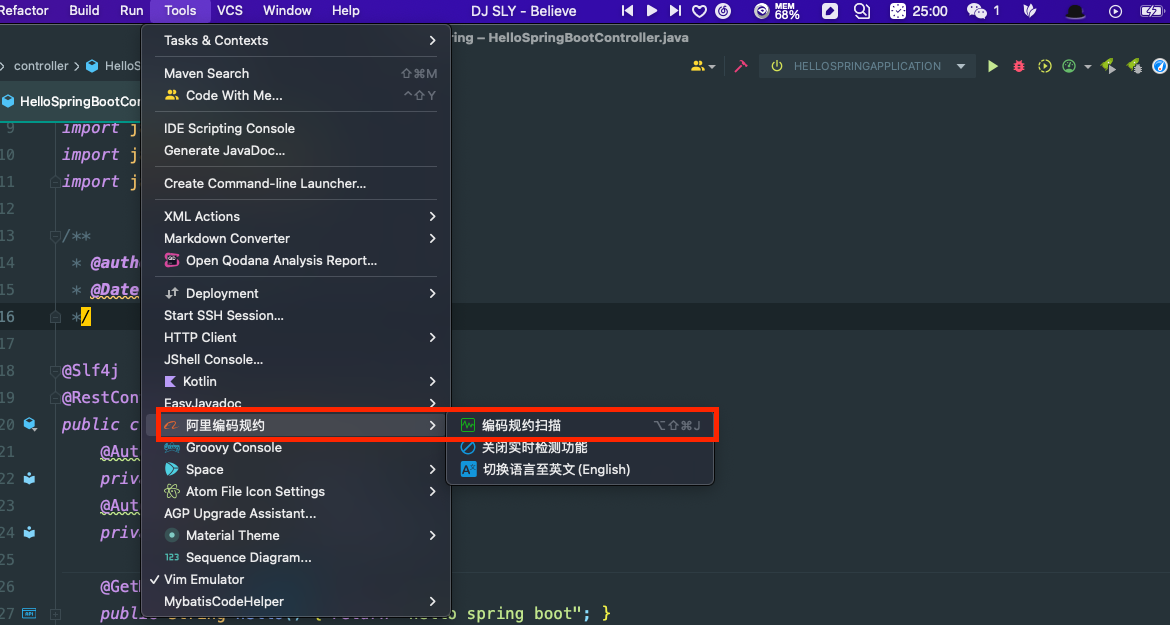Click the autowired gutter icon on line 22
Screen dimensions: 1170x625
pos(29,478)
